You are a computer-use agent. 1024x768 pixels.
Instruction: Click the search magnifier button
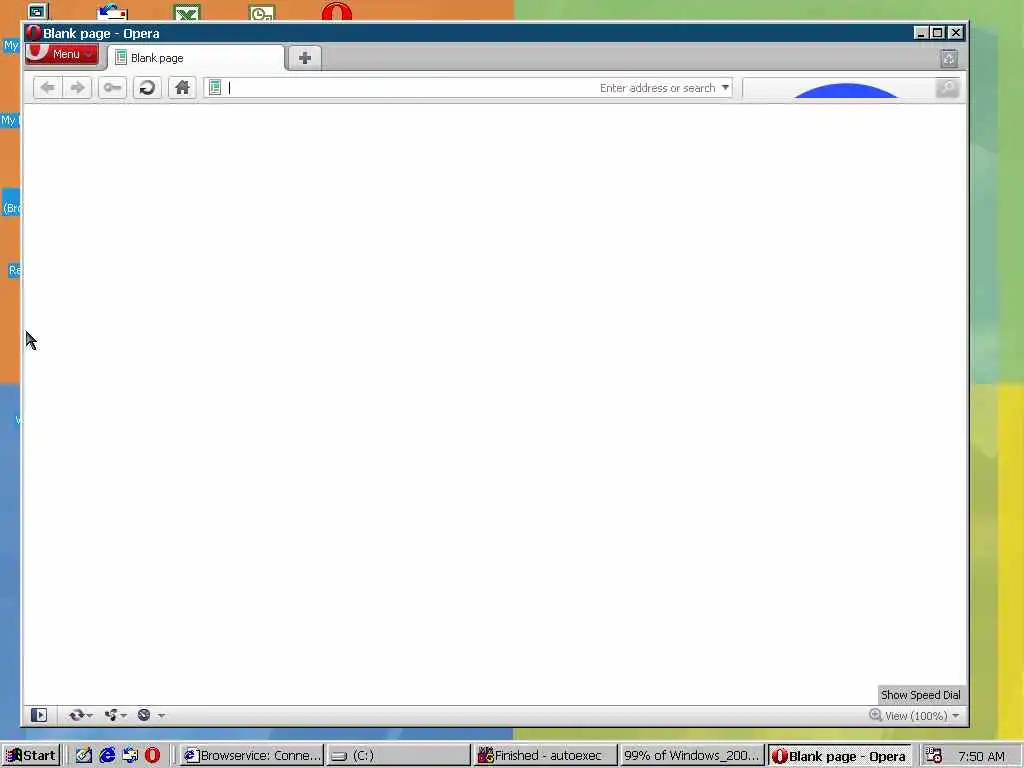coord(948,88)
